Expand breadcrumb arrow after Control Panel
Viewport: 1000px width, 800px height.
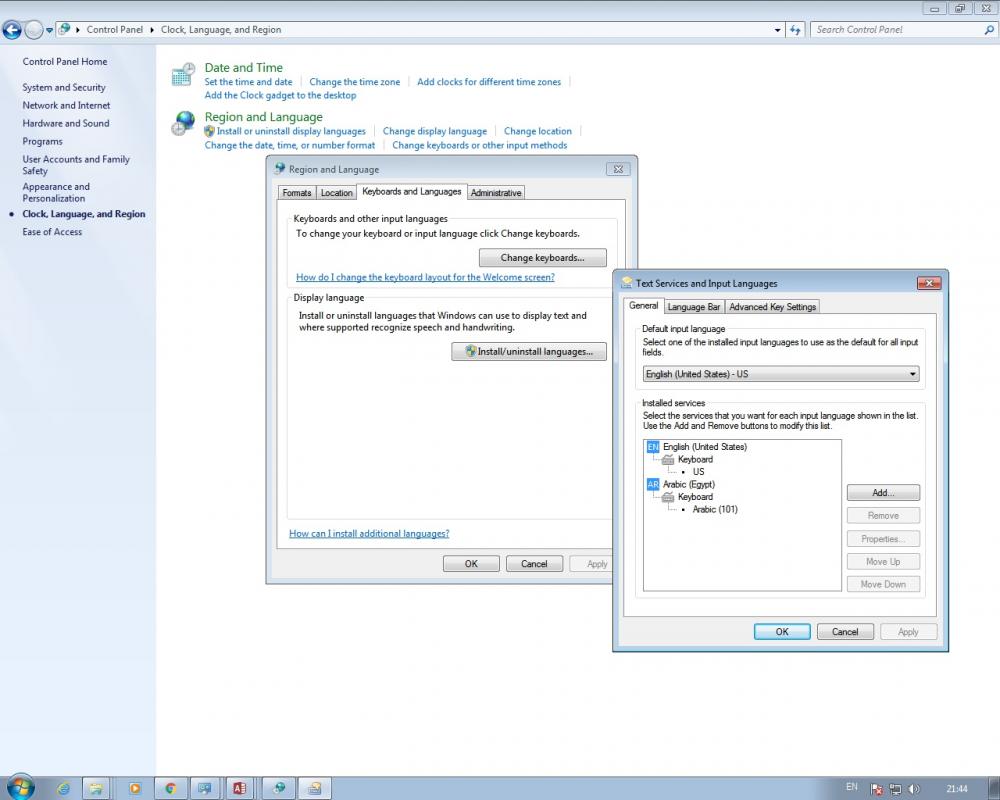(x=152, y=29)
